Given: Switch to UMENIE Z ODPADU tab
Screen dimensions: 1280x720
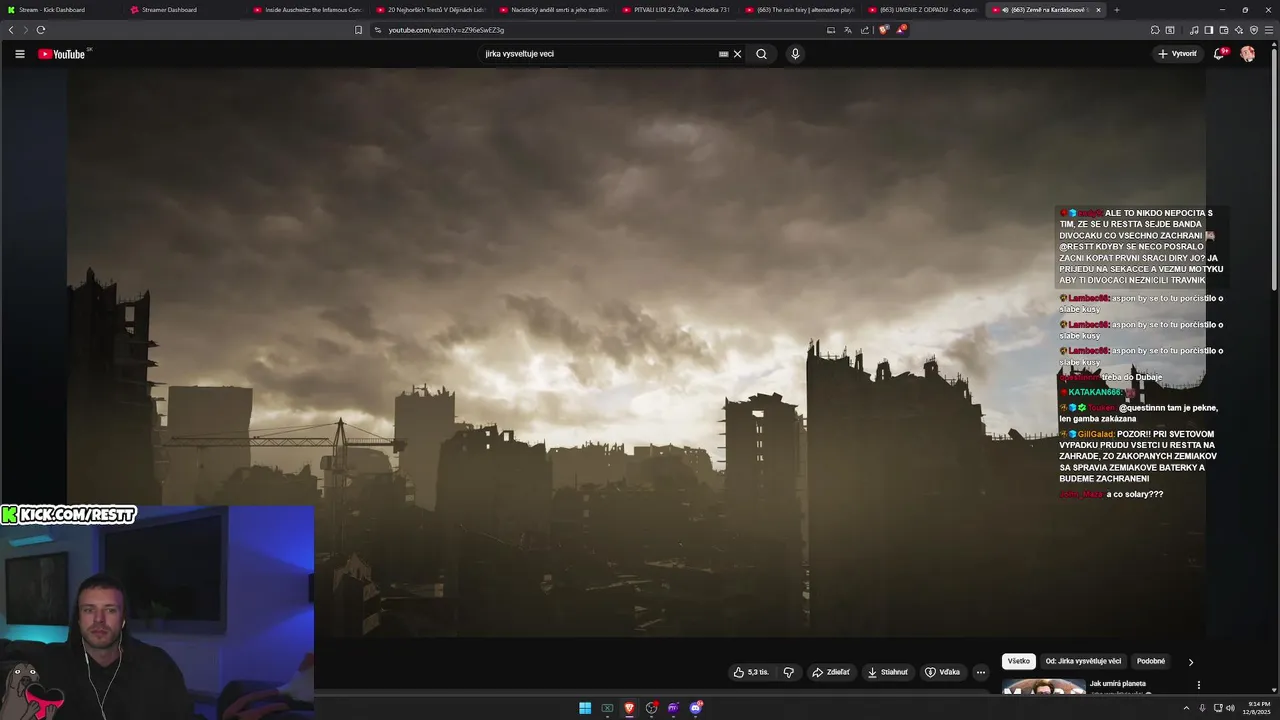Looking at the screenshot, I should [923, 10].
